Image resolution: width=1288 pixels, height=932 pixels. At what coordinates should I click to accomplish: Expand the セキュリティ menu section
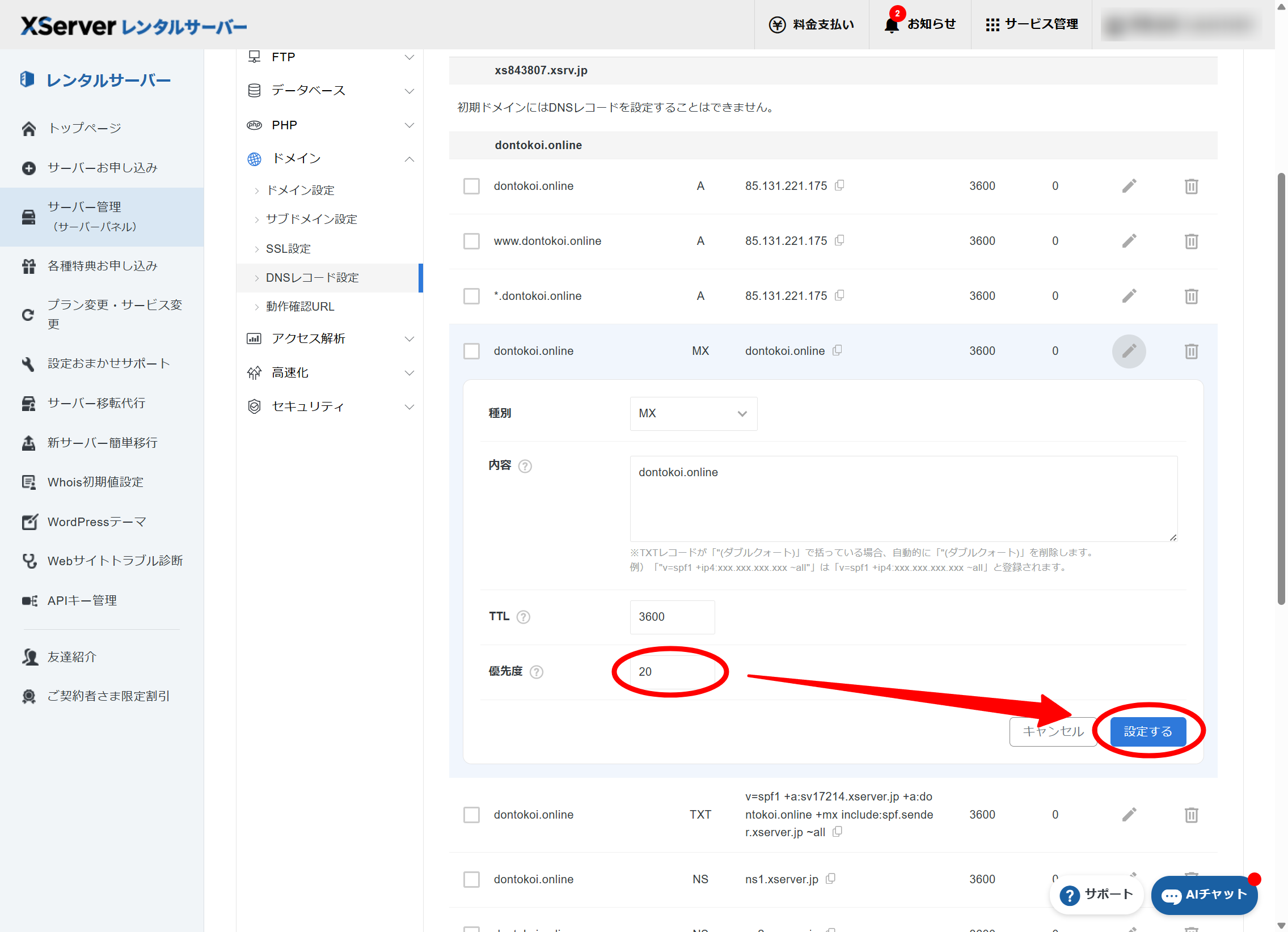click(330, 406)
